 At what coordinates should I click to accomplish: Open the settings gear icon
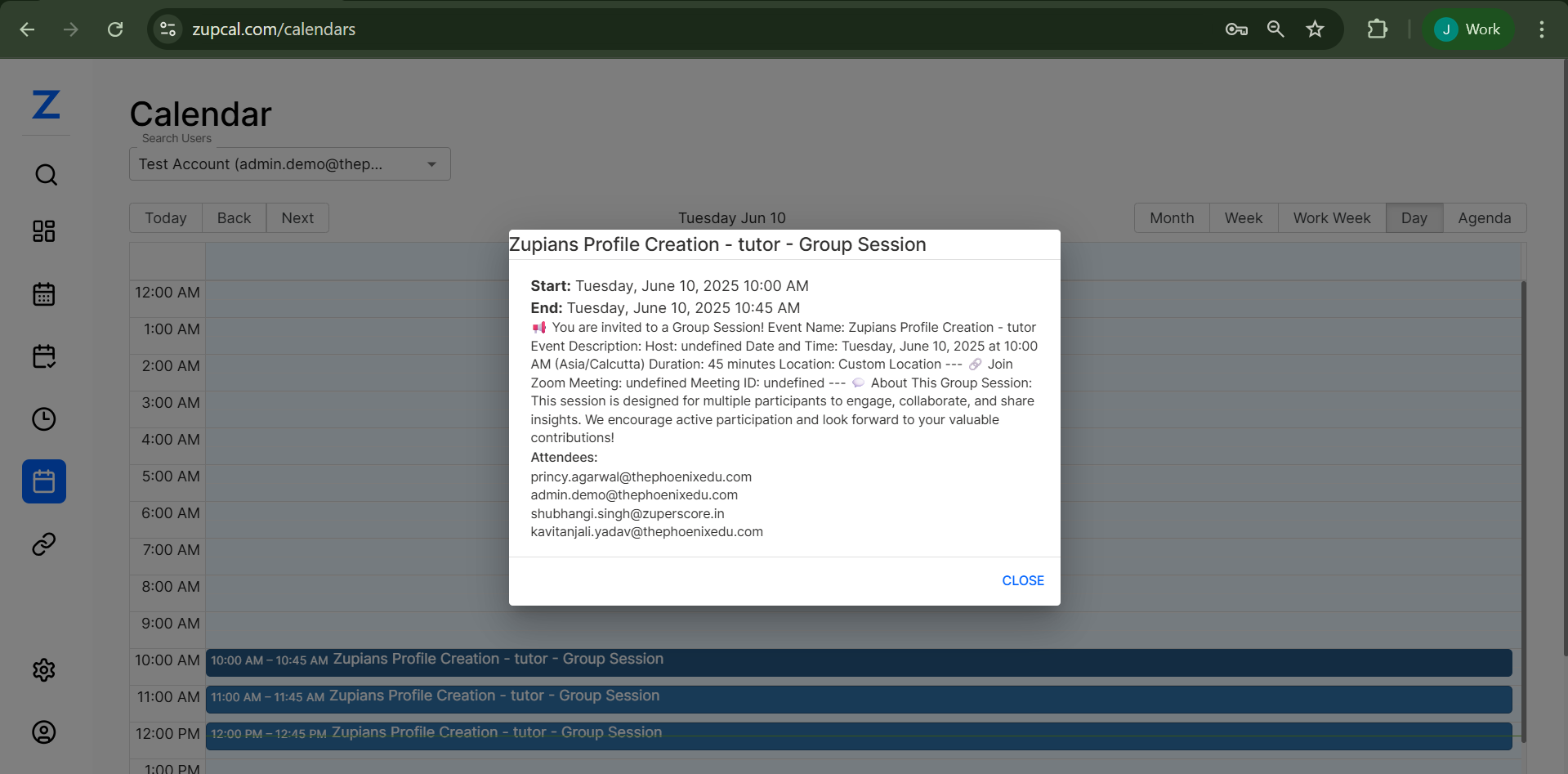point(44,670)
